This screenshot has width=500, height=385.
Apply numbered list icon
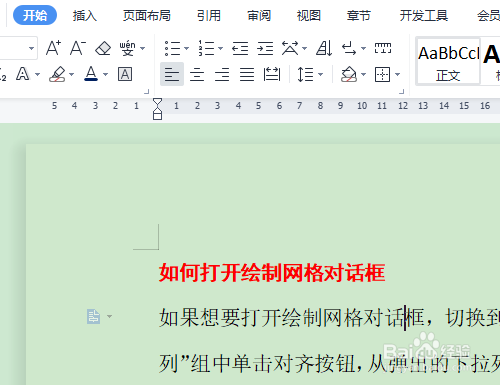(206, 48)
